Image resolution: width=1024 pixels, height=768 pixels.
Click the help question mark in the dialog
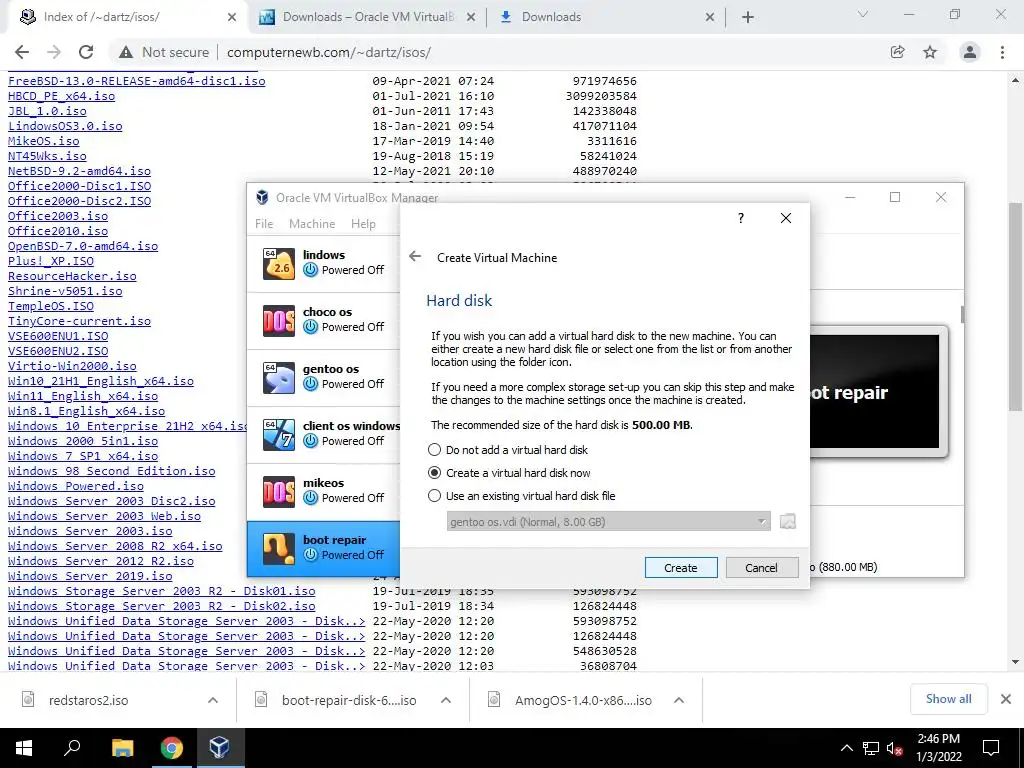point(741,218)
